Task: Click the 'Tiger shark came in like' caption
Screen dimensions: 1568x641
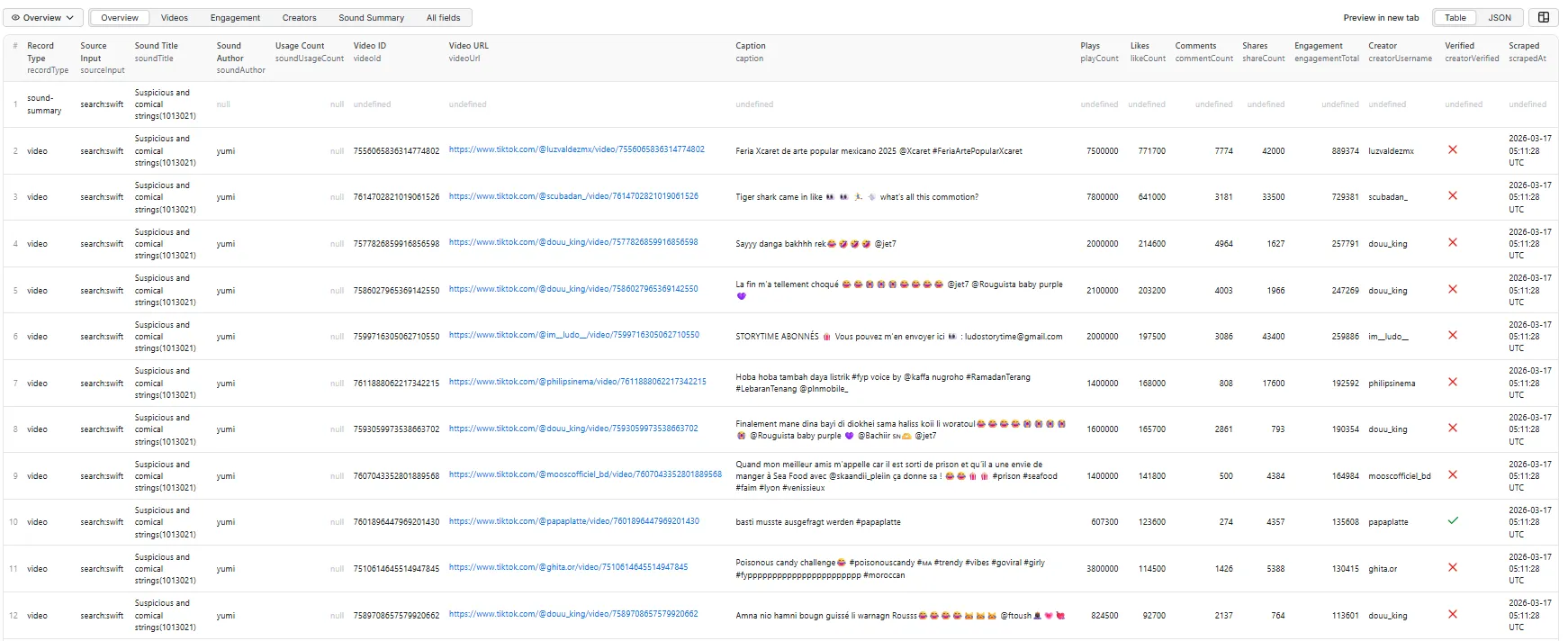Action: [x=856, y=197]
